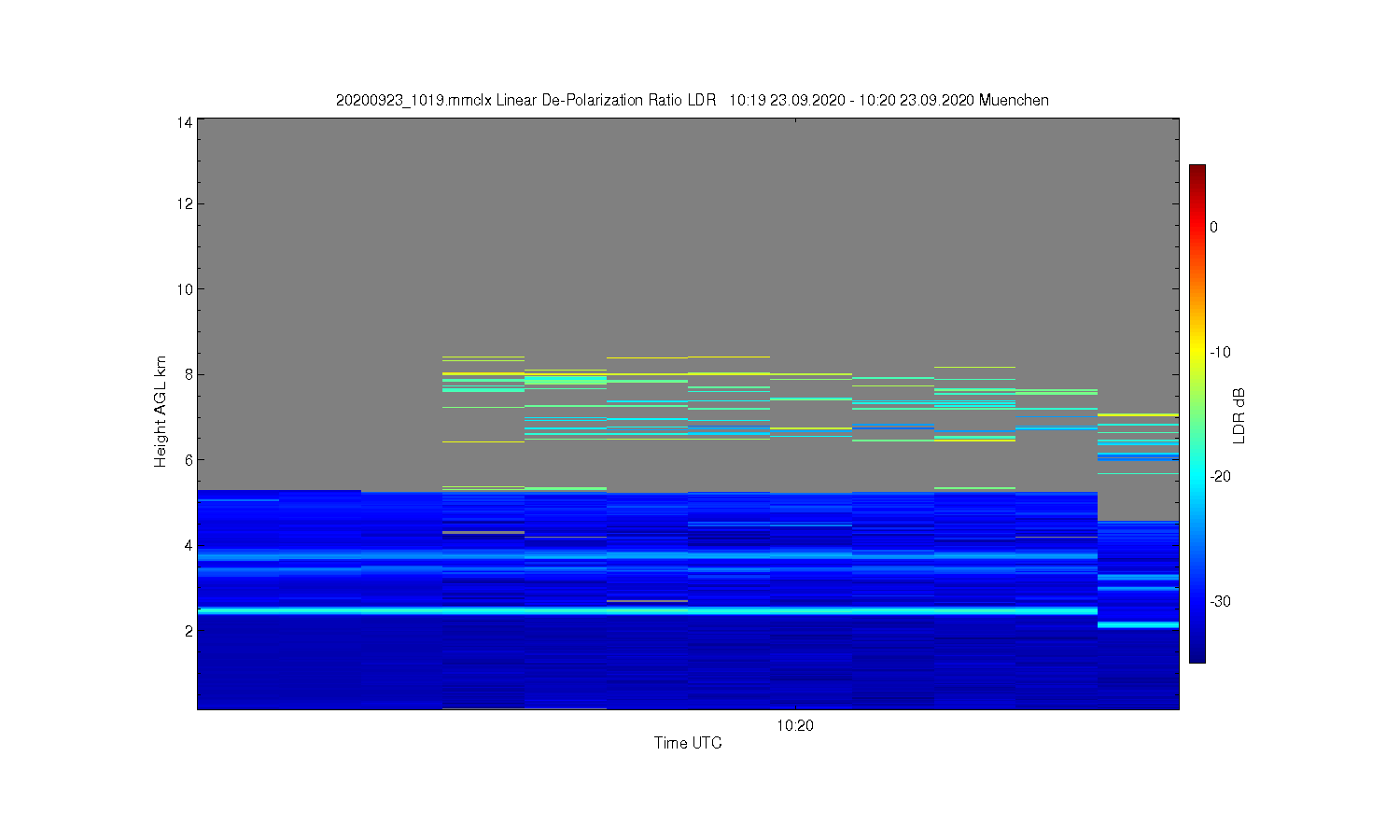The image size is (1400, 840).
Task: Click the 8 tick on height axis
Action: pyautogui.click(x=189, y=374)
